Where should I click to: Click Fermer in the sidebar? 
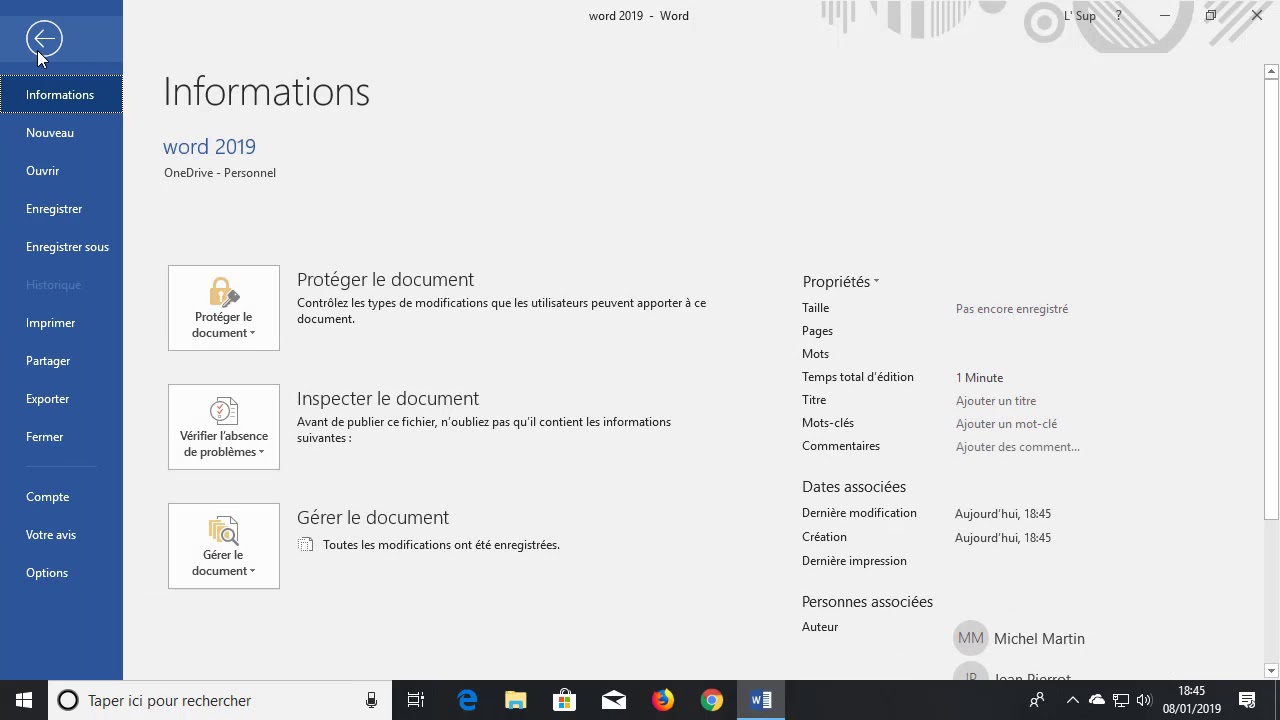(x=61, y=437)
